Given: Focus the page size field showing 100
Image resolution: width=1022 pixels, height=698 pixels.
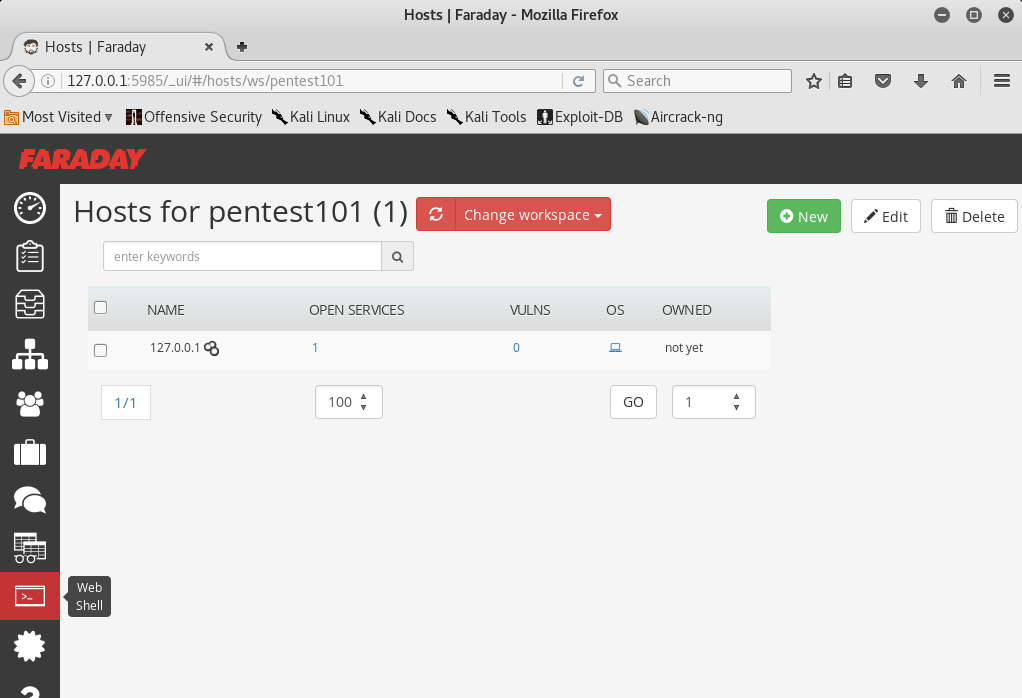Looking at the screenshot, I should click(349, 402).
